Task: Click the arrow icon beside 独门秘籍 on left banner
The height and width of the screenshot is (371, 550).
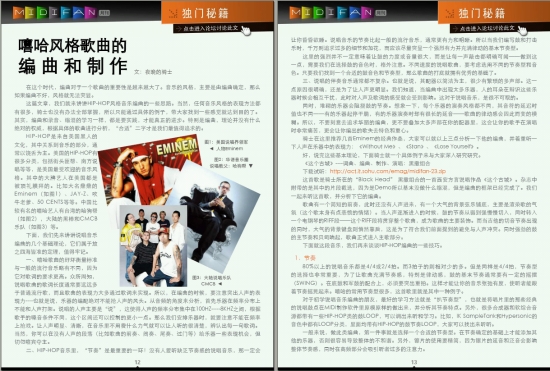Action: click(x=173, y=13)
